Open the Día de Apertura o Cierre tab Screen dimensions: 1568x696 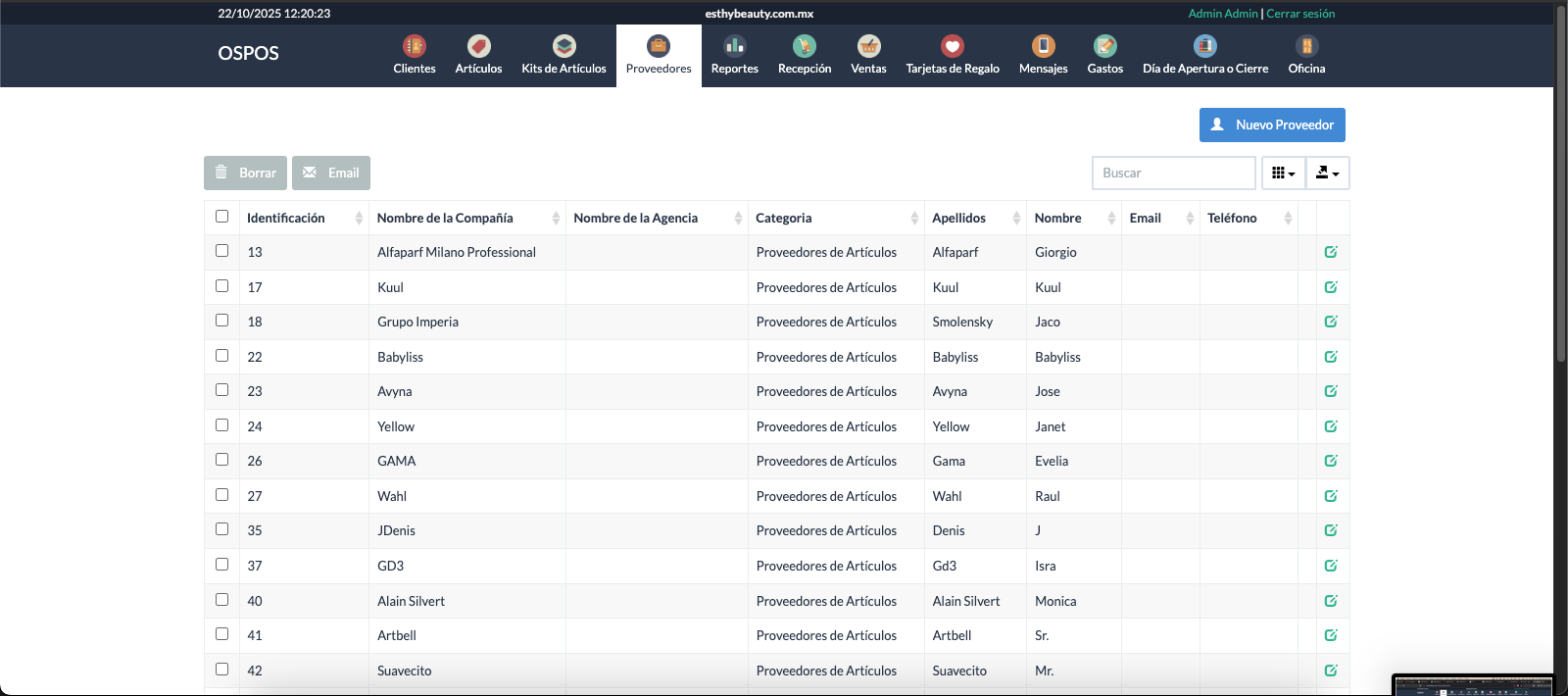tap(1204, 56)
